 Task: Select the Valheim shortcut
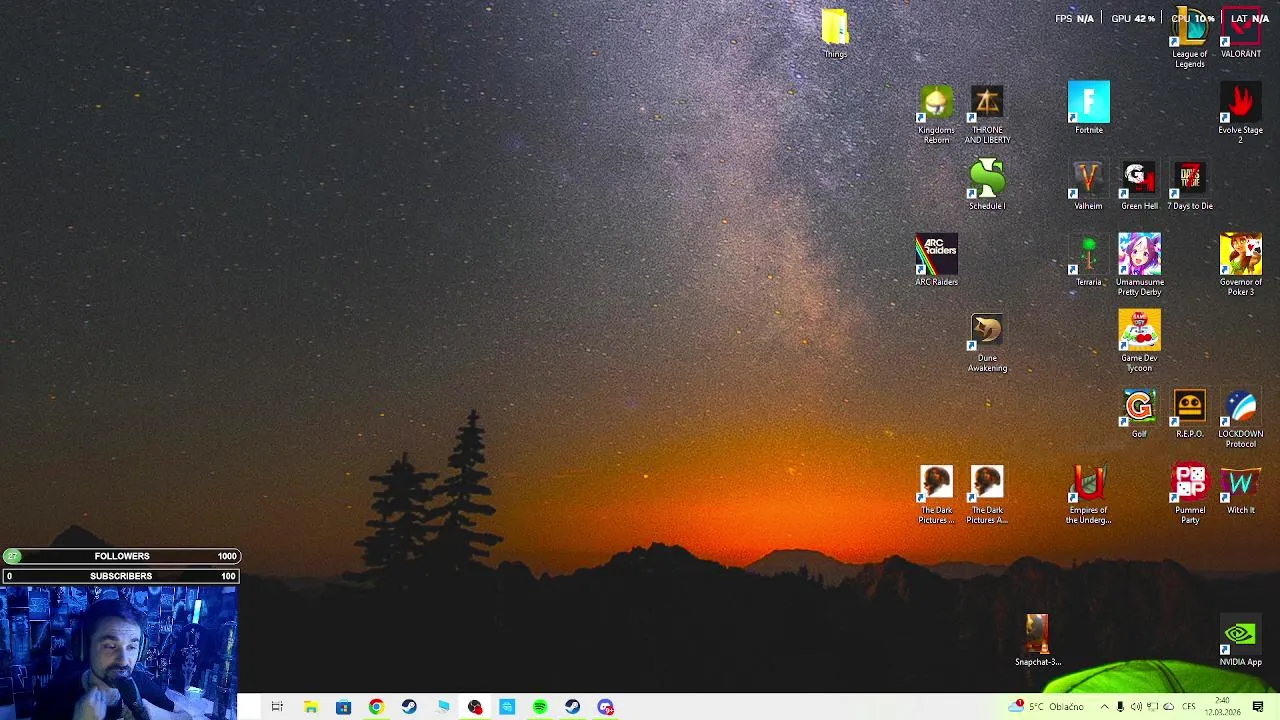point(1088,185)
